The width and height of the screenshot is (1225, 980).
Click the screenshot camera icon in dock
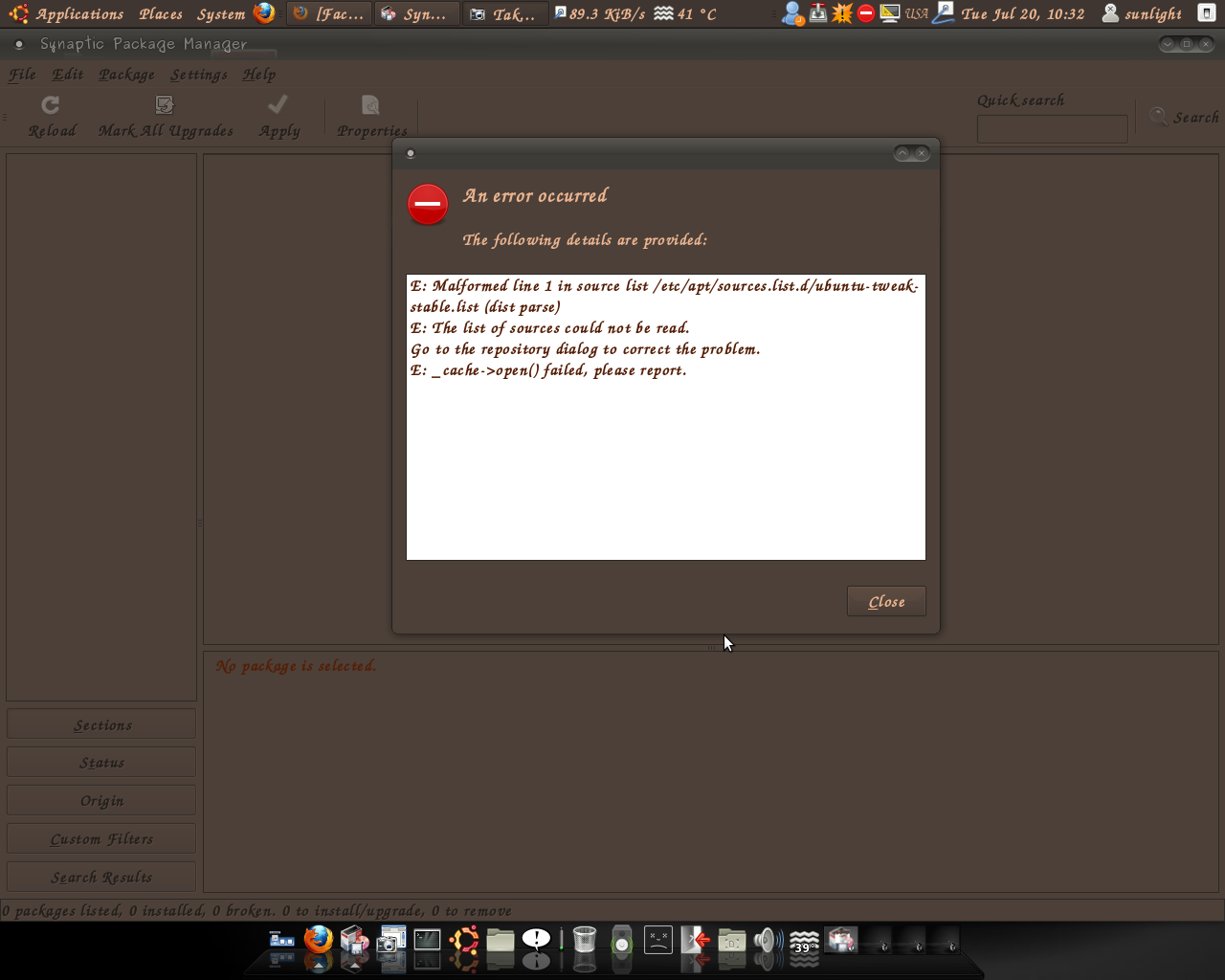click(x=391, y=941)
